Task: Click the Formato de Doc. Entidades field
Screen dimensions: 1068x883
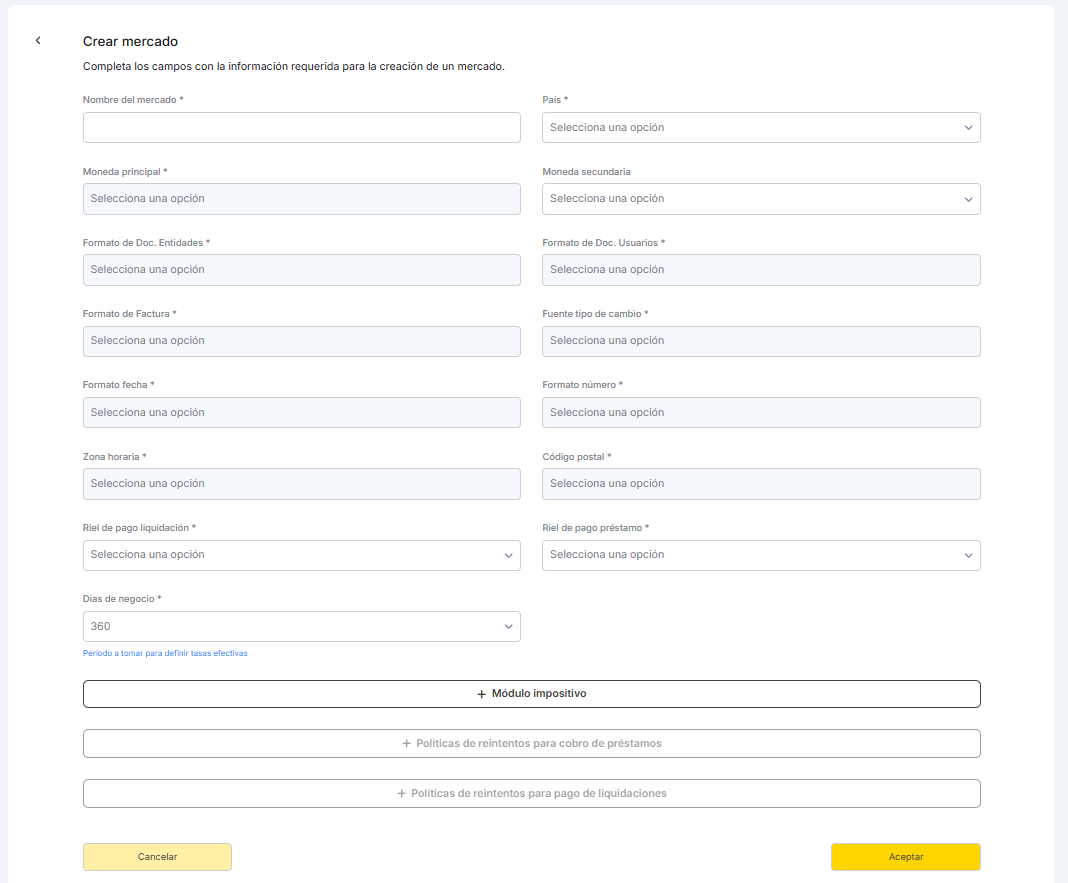Action: point(301,270)
